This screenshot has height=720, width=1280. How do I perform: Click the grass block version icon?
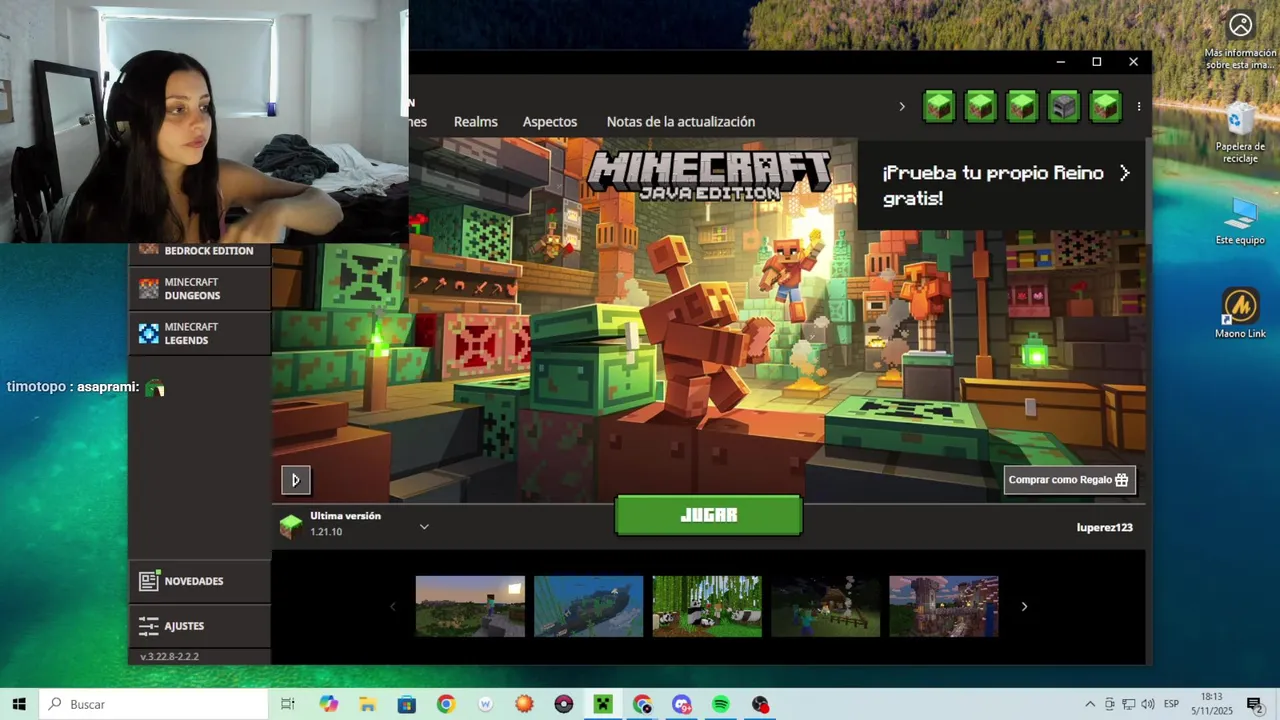click(x=290, y=526)
